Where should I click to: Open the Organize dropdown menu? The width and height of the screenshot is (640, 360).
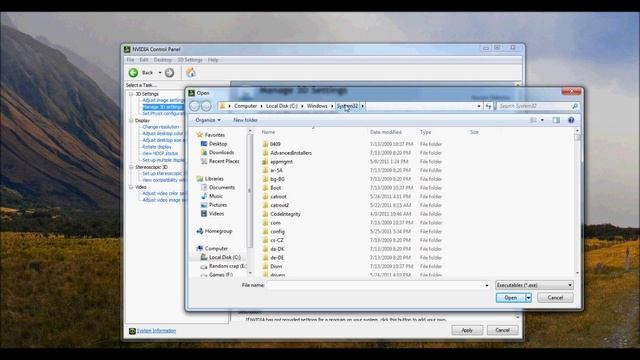click(208, 120)
